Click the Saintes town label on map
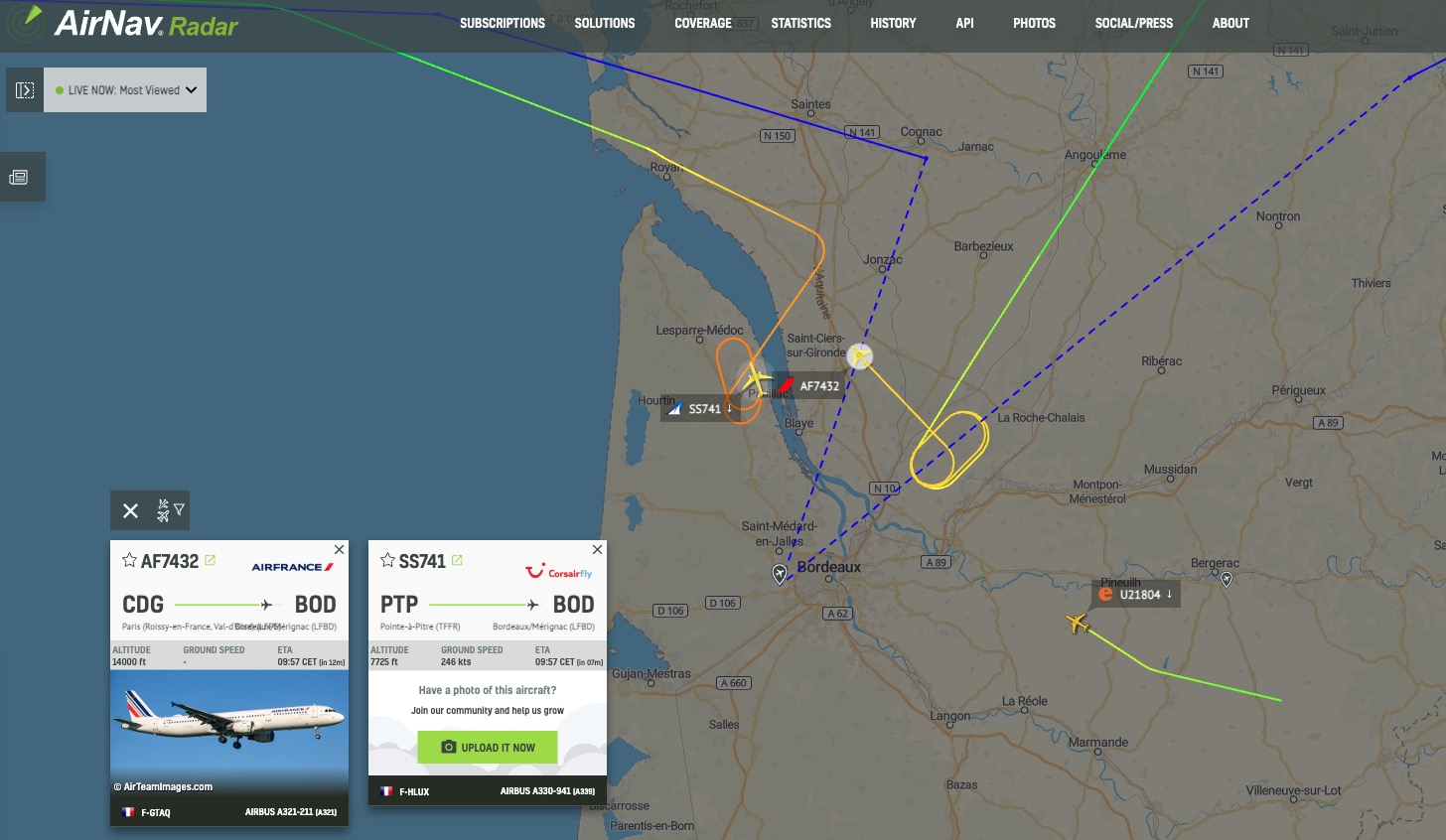 [x=811, y=104]
